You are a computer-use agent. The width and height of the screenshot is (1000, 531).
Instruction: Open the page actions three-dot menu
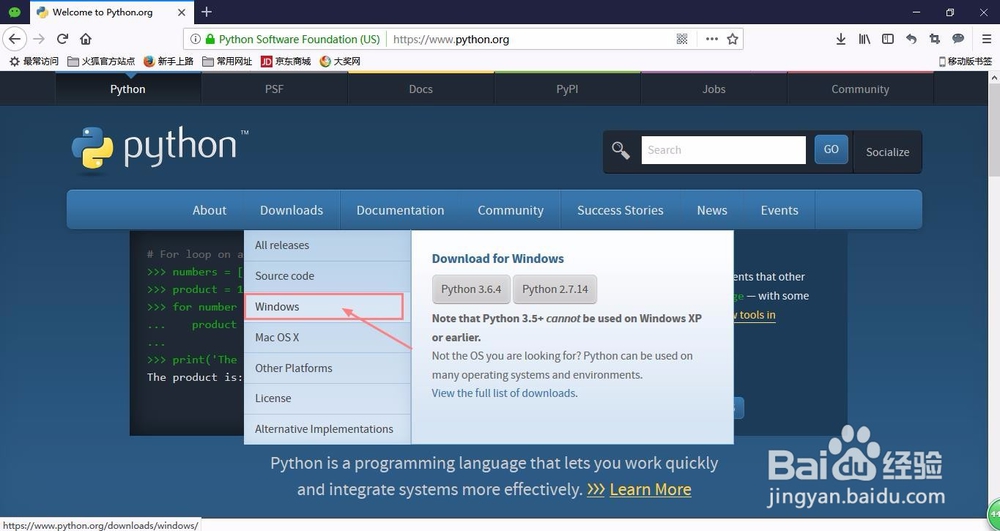pos(712,39)
